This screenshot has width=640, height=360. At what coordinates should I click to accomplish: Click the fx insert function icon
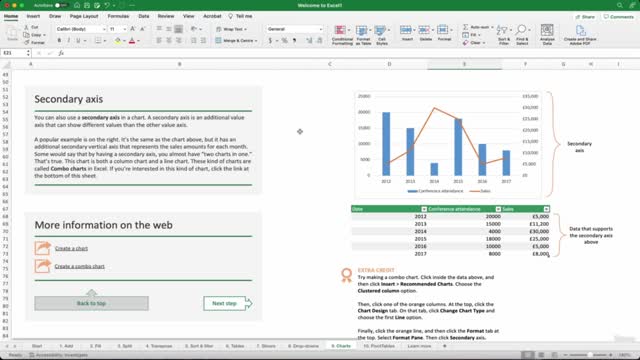pos(61,53)
